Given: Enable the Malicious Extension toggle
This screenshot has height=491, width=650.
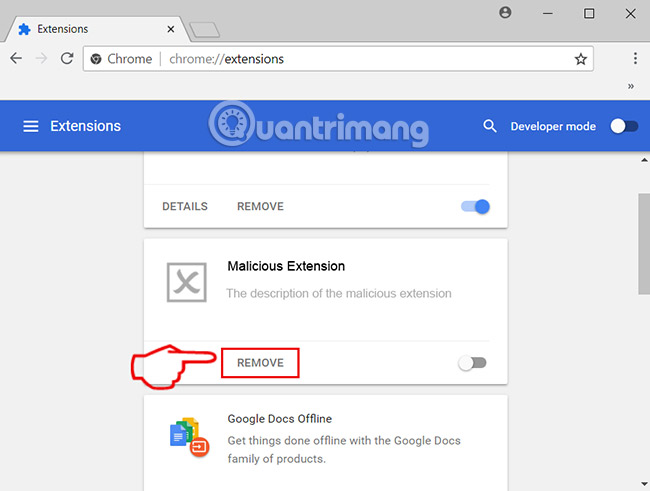Looking at the screenshot, I should tap(472, 363).
